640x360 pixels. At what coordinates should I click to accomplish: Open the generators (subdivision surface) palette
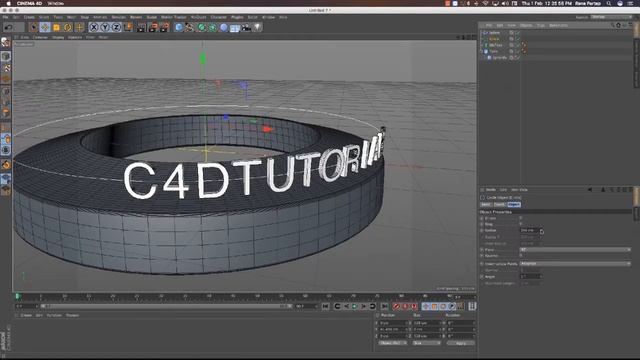coord(202,27)
